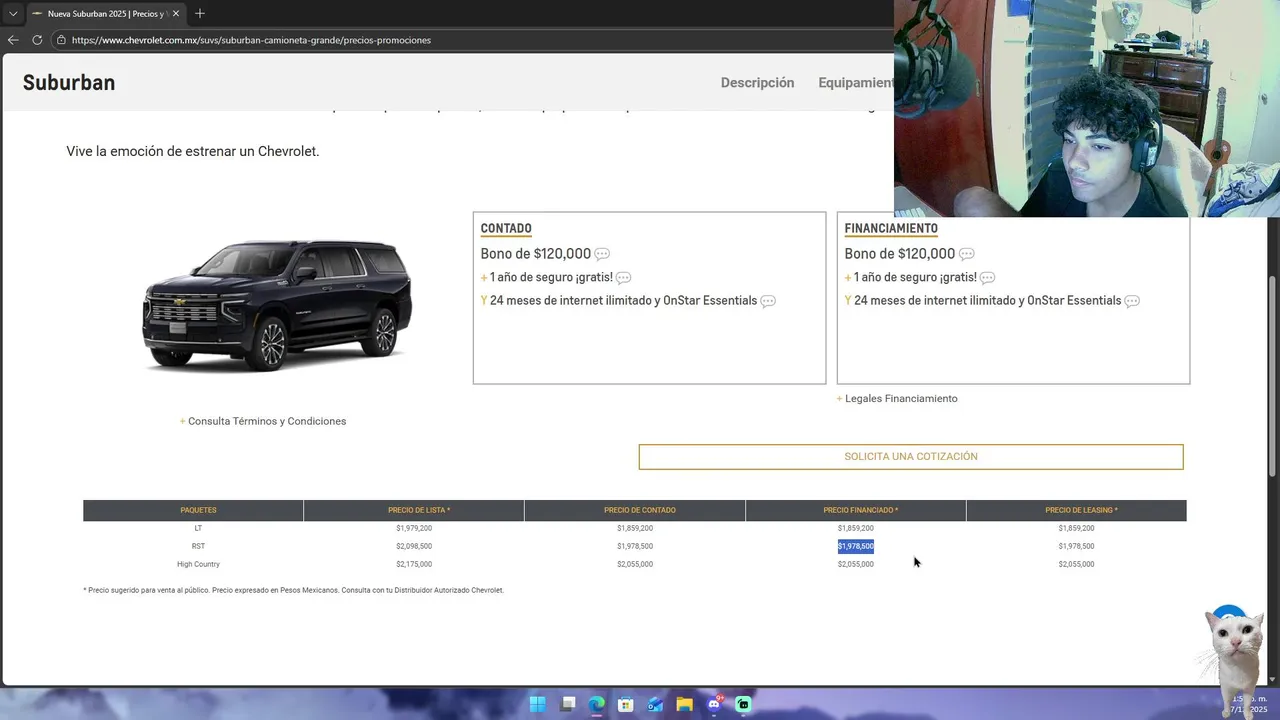Screen dimensions: 1280x720
Task: Open the Equipamiento navigation item
Action: [856, 83]
